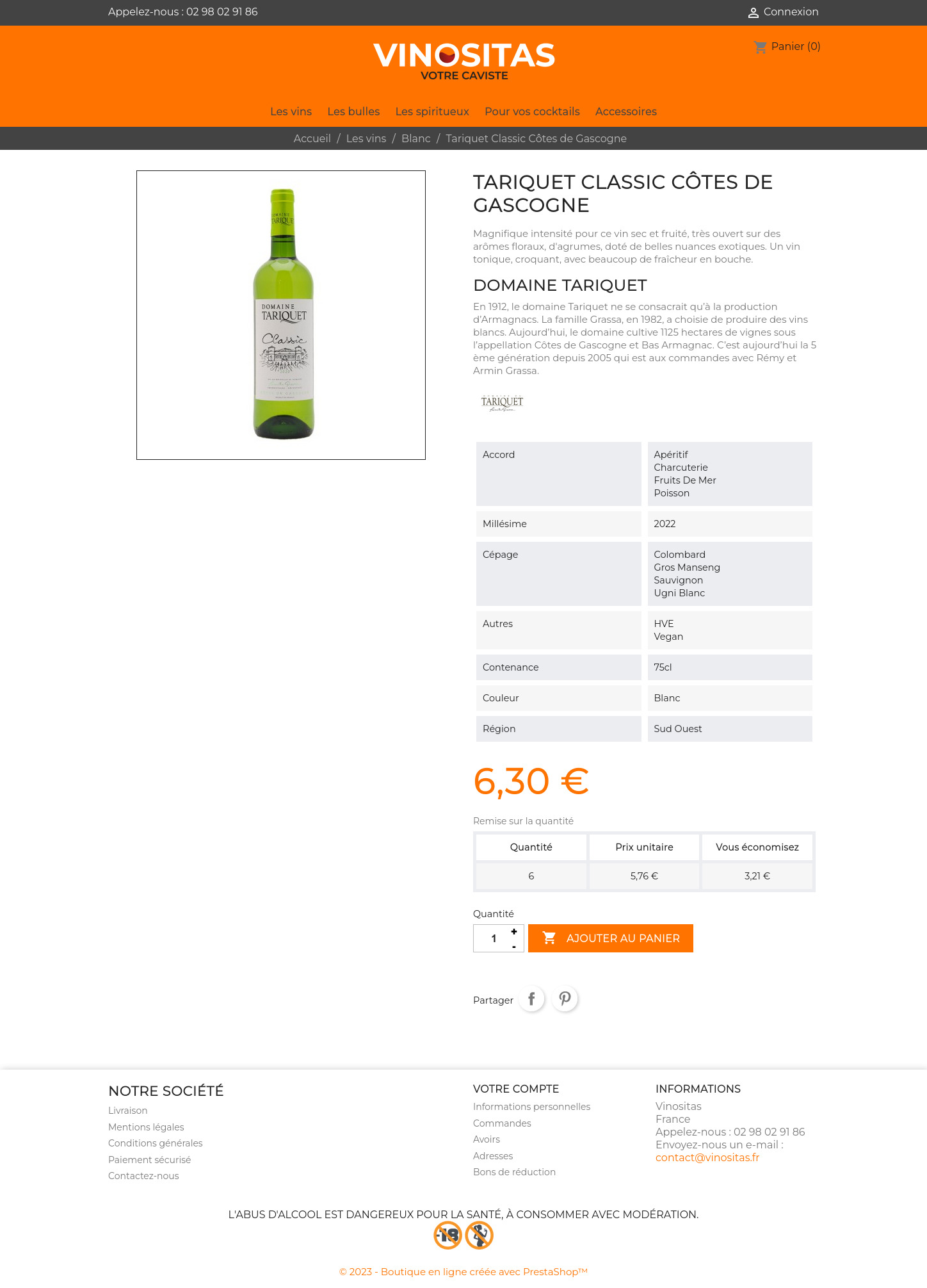The width and height of the screenshot is (927, 1288).
Task: Open Mentions légales footer link
Action: pos(146,1127)
